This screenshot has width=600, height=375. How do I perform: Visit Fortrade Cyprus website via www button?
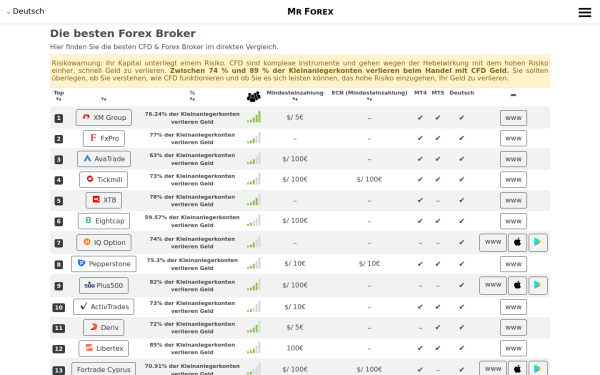coord(493,369)
